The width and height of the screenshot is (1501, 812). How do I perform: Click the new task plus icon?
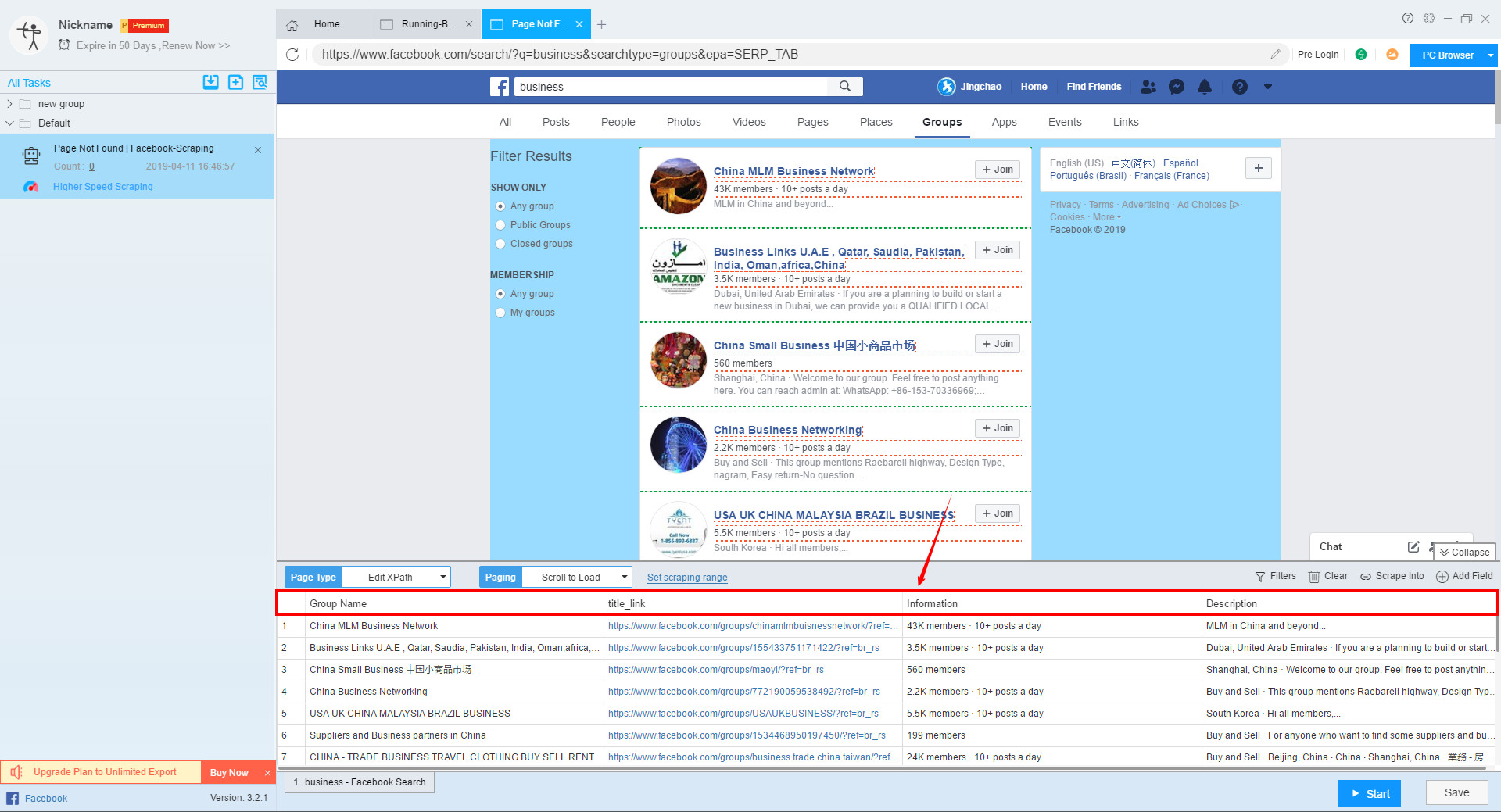(235, 82)
